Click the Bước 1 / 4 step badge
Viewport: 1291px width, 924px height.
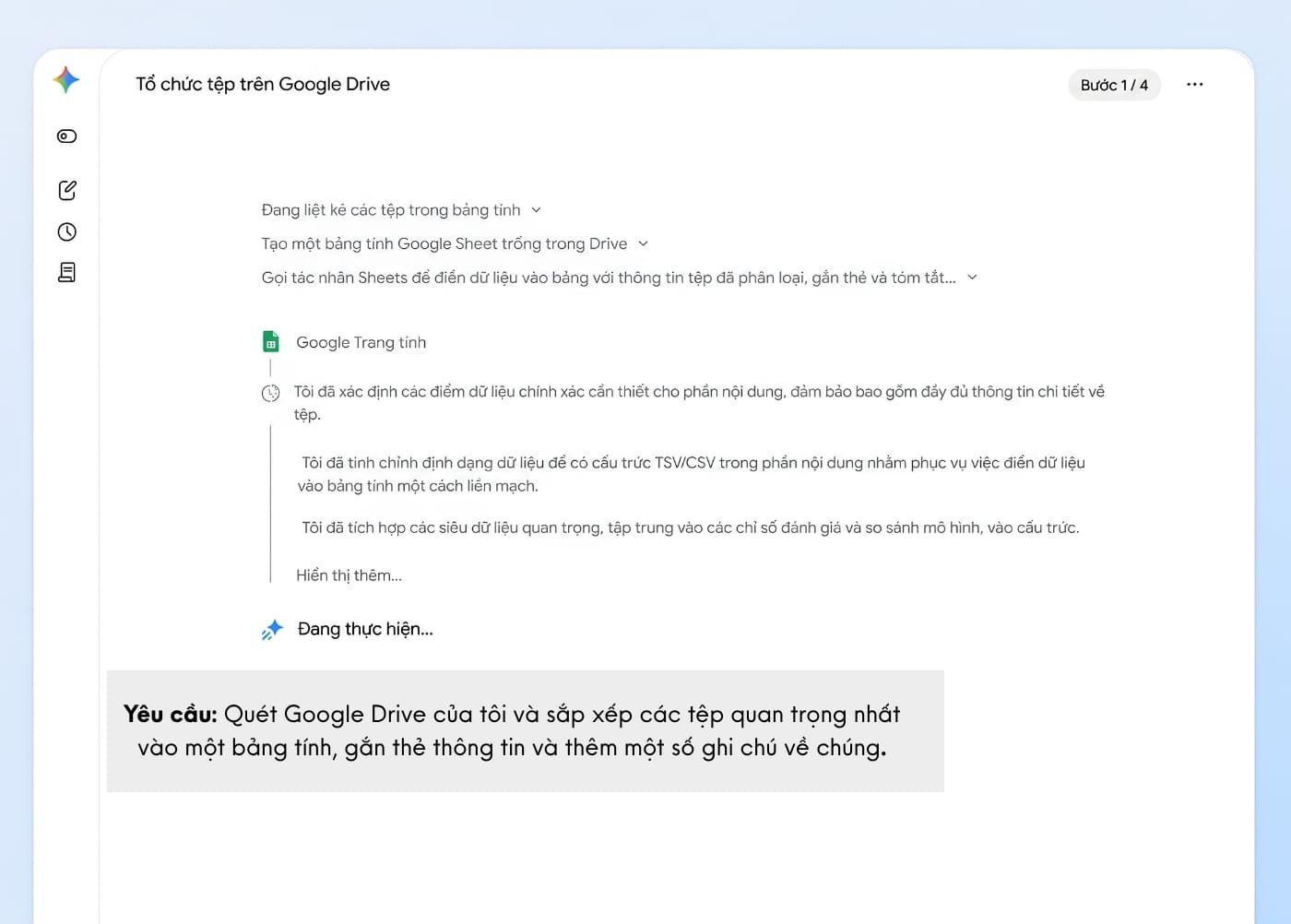click(x=1114, y=85)
